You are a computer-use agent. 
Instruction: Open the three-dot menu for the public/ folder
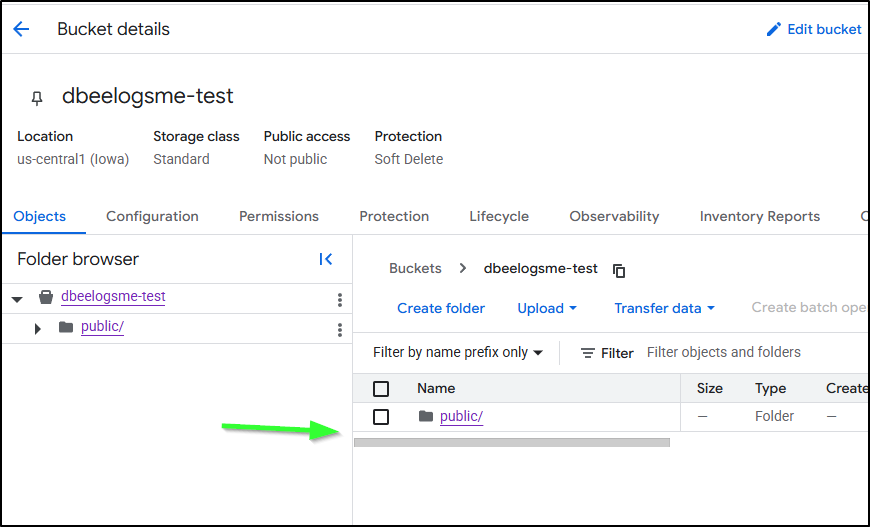click(340, 329)
